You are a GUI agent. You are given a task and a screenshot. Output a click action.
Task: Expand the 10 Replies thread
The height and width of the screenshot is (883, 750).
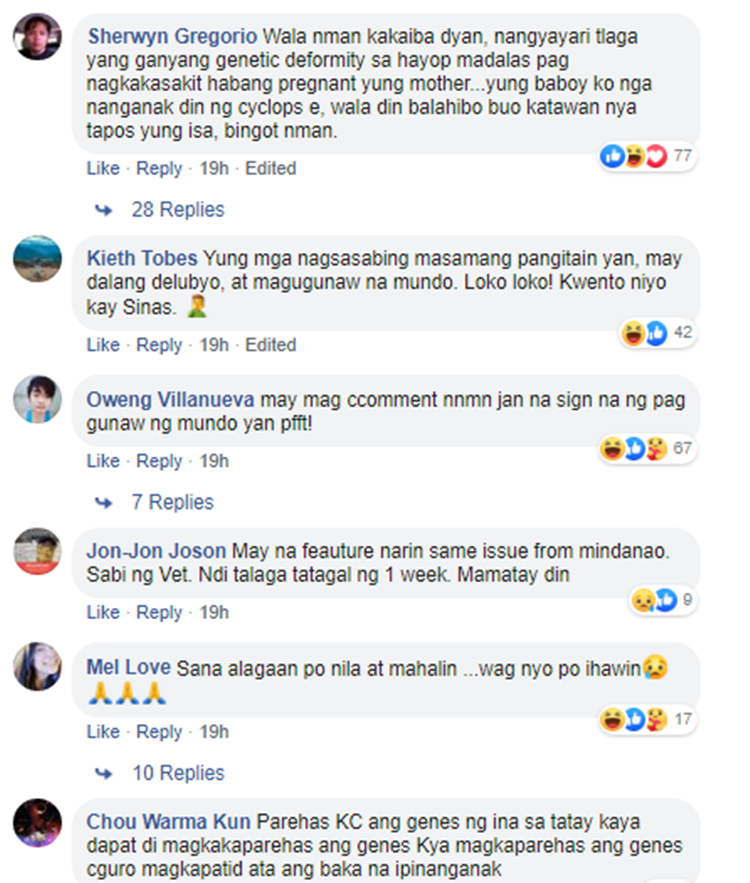coord(178,773)
